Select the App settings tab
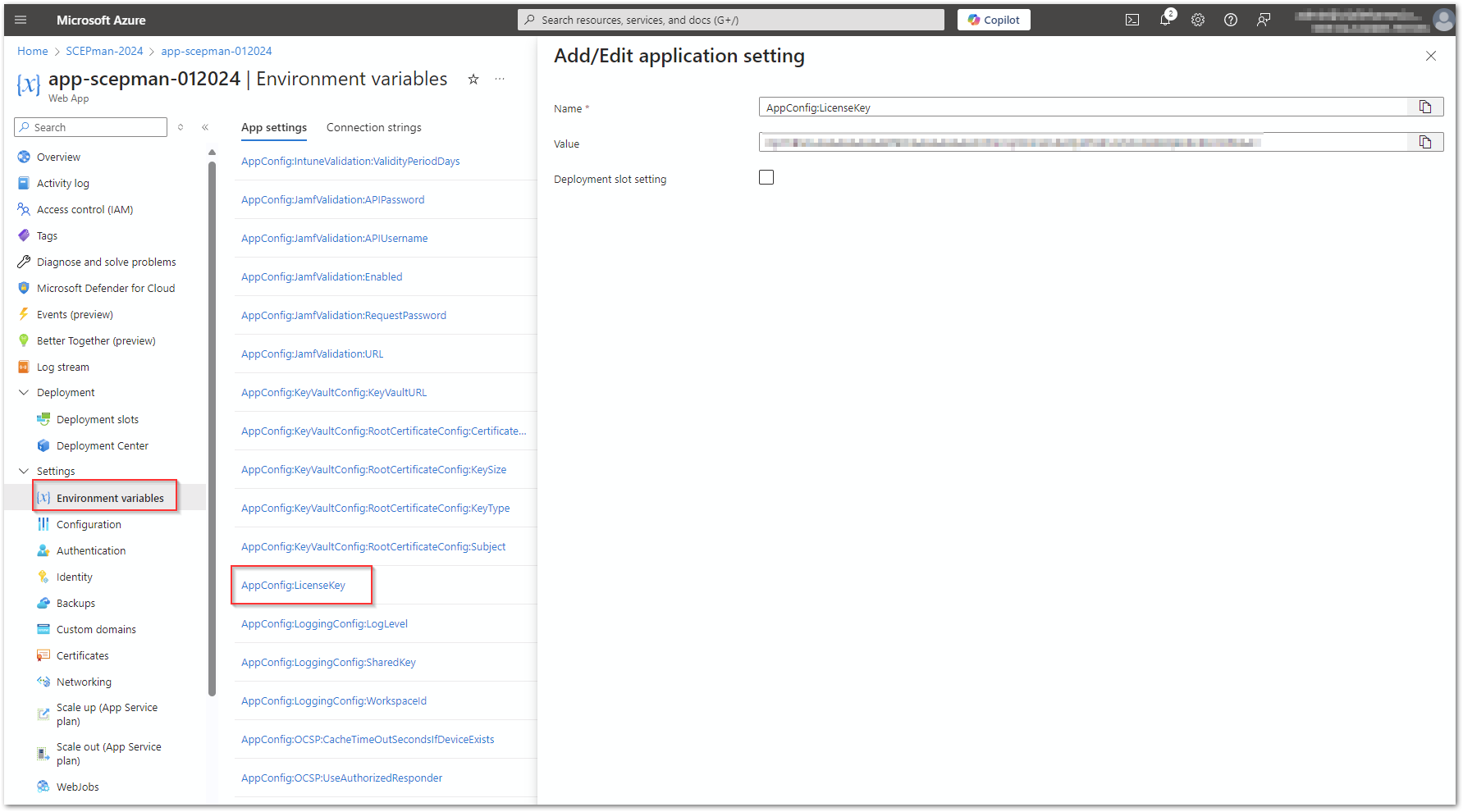Screen dimensions: 1463x812 (x=274, y=127)
